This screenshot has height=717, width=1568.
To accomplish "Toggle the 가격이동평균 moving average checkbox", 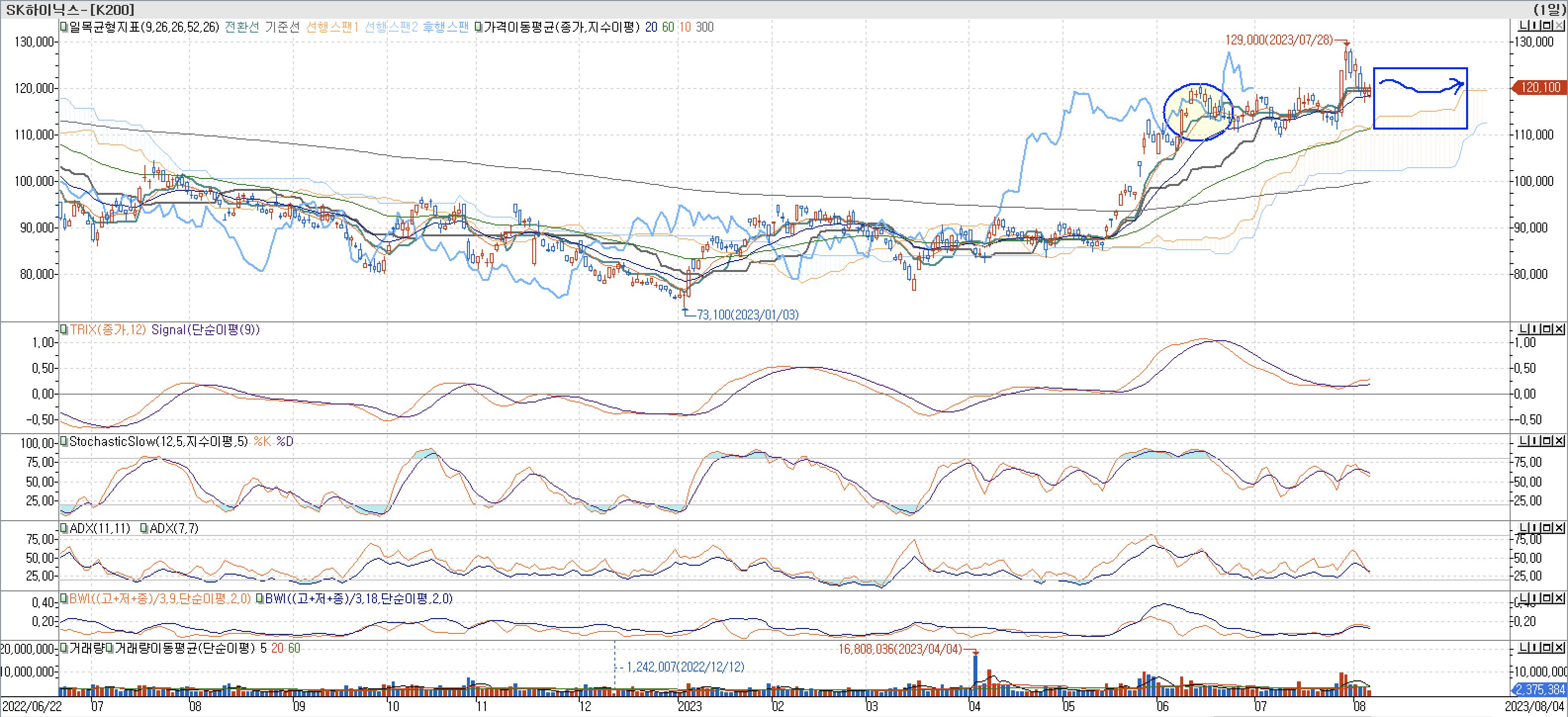I will coord(478,27).
